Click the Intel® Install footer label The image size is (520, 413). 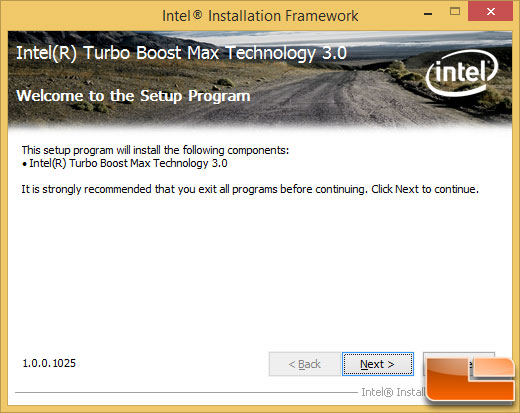click(393, 392)
